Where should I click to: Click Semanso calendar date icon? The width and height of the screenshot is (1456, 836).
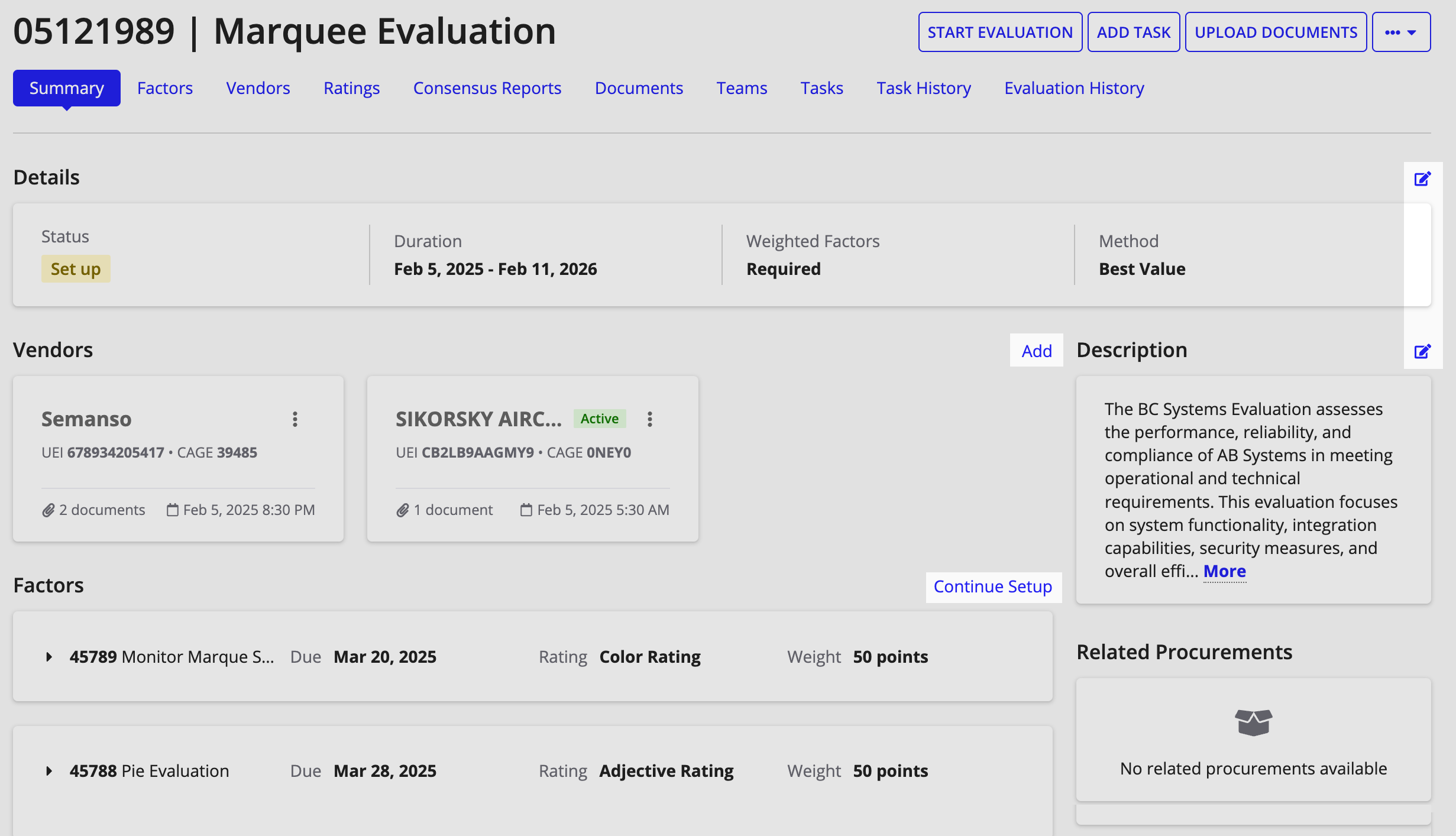[172, 510]
